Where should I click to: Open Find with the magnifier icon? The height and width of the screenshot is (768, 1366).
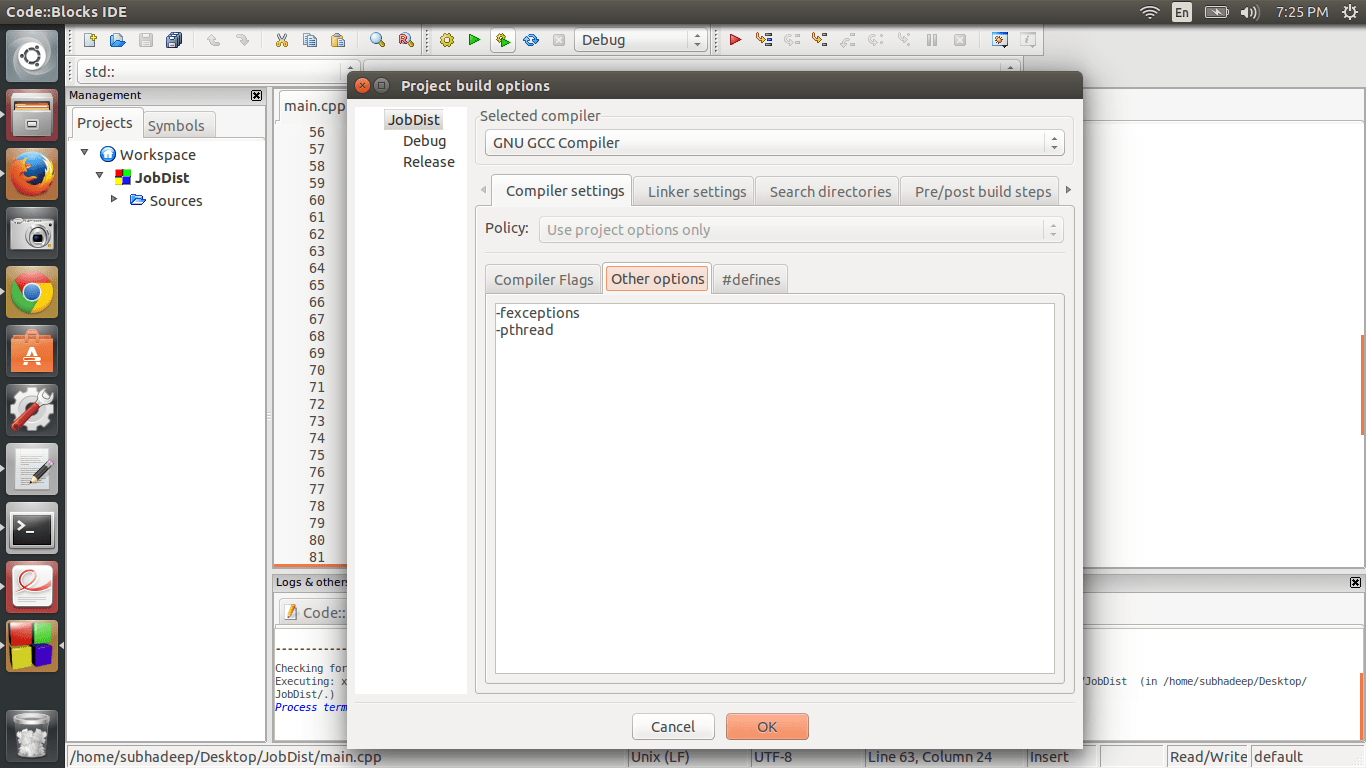[377, 40]
